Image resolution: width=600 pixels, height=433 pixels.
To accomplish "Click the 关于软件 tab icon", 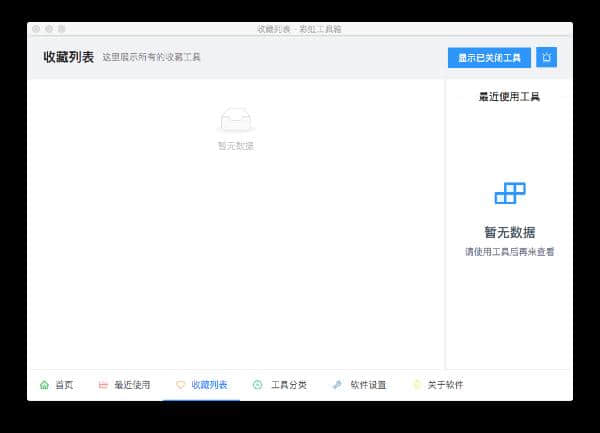I will [417, 385].
